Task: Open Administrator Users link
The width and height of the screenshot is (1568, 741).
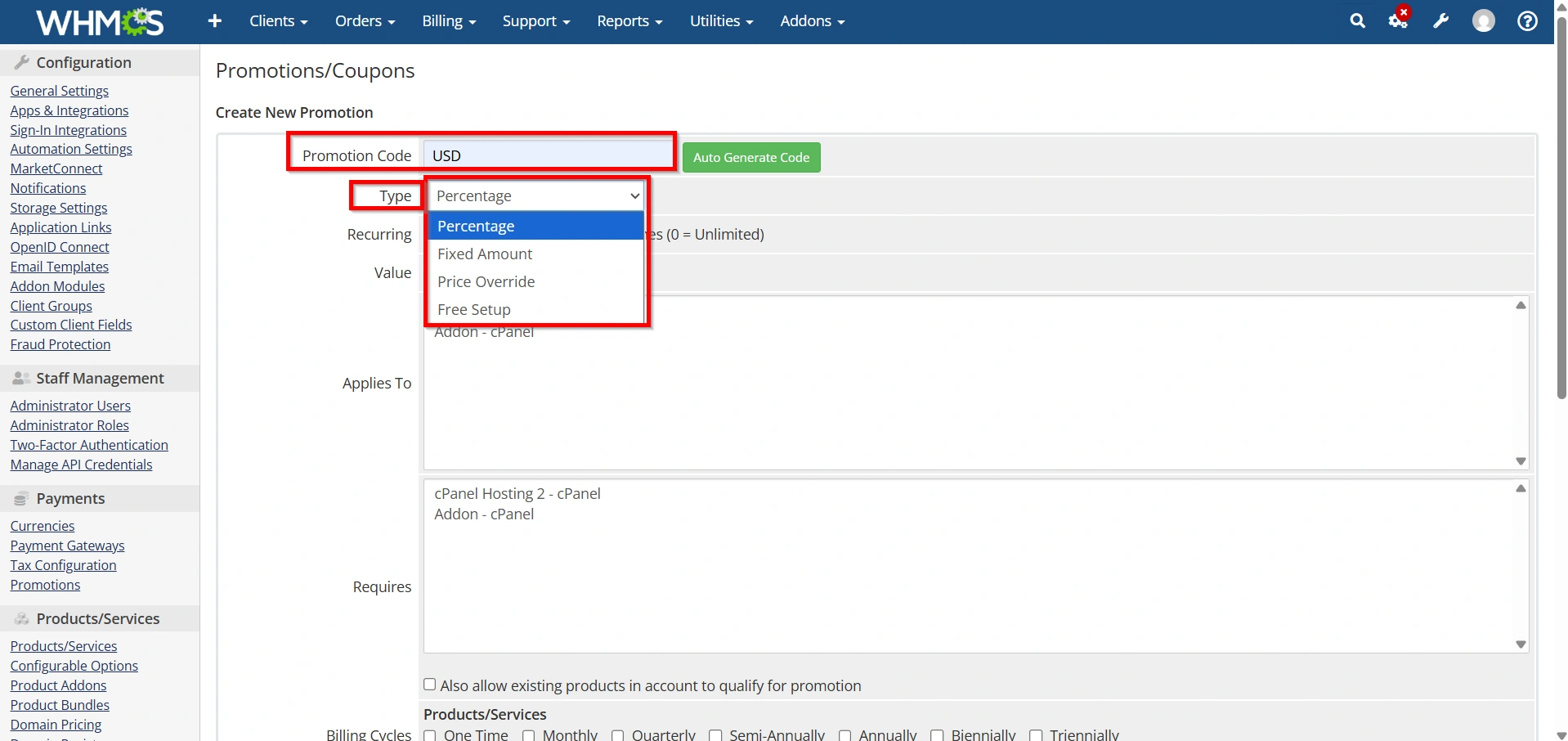Action: pos(70,406)
